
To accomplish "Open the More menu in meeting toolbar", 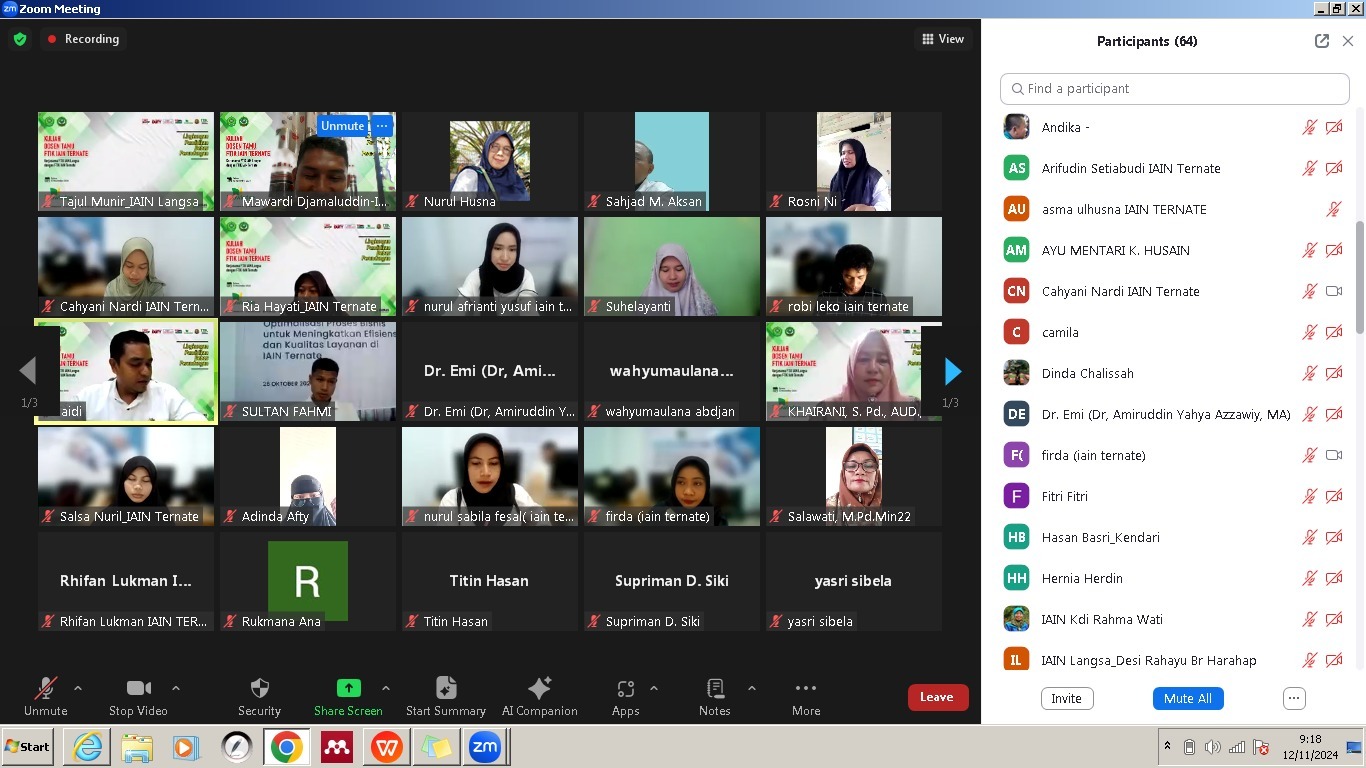I will 806,689.
